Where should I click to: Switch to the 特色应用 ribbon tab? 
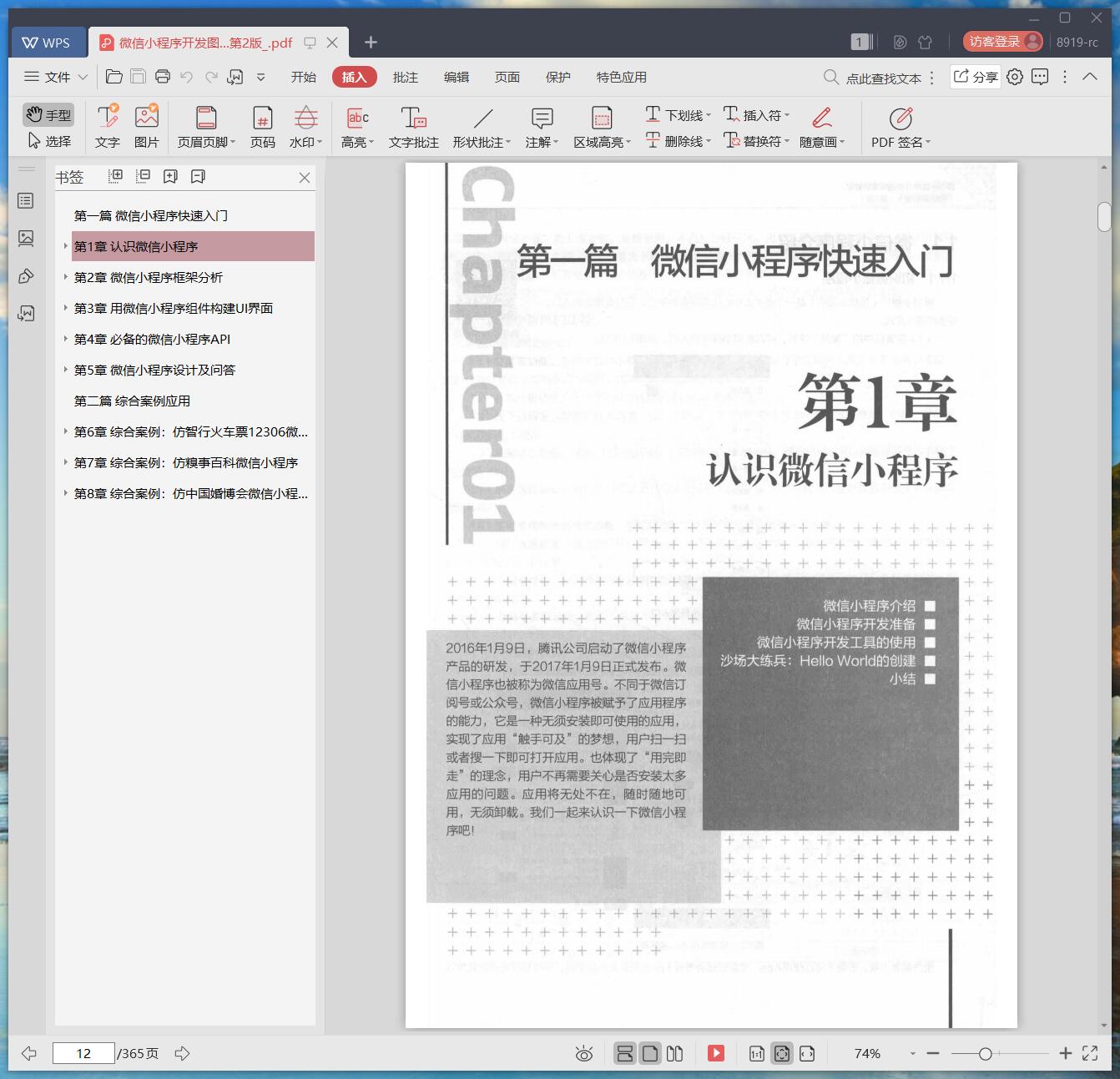pos(622,77)
